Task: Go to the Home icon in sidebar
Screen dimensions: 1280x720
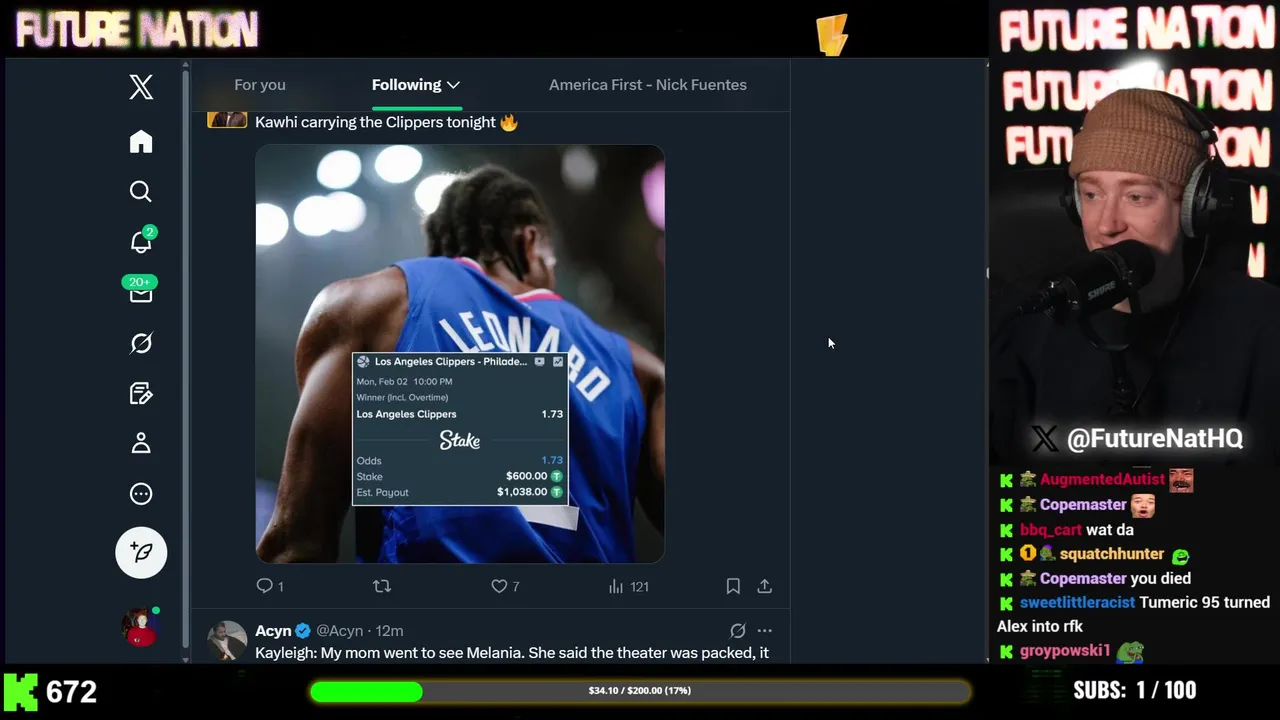Action: click(x=141, y=142)
